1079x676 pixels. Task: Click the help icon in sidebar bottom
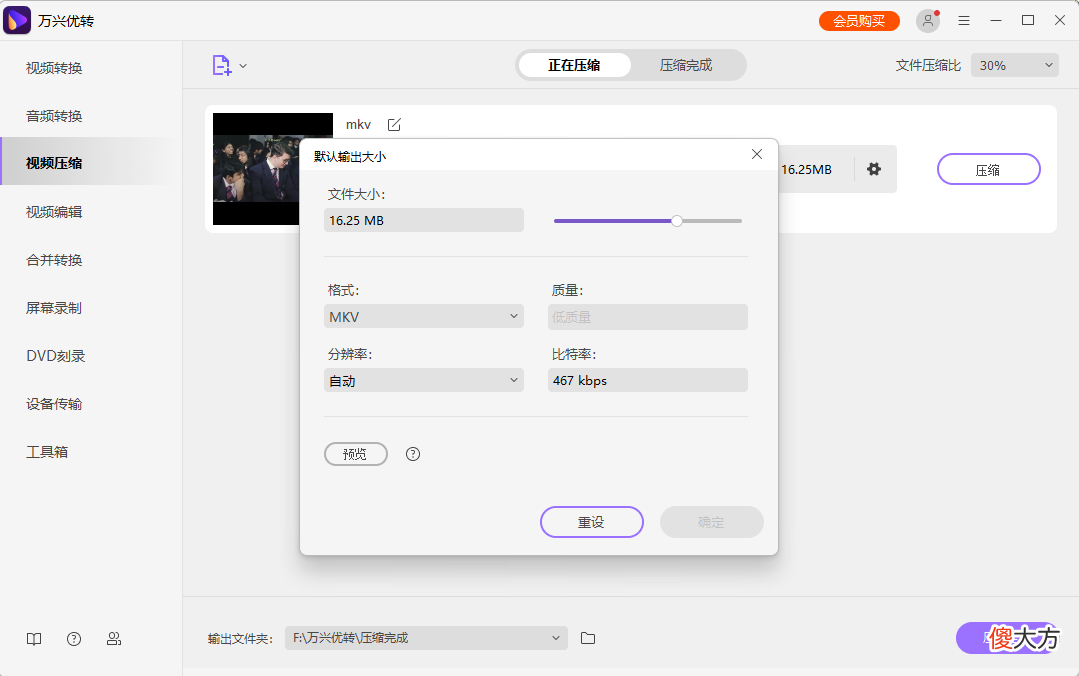pos(74,639)
